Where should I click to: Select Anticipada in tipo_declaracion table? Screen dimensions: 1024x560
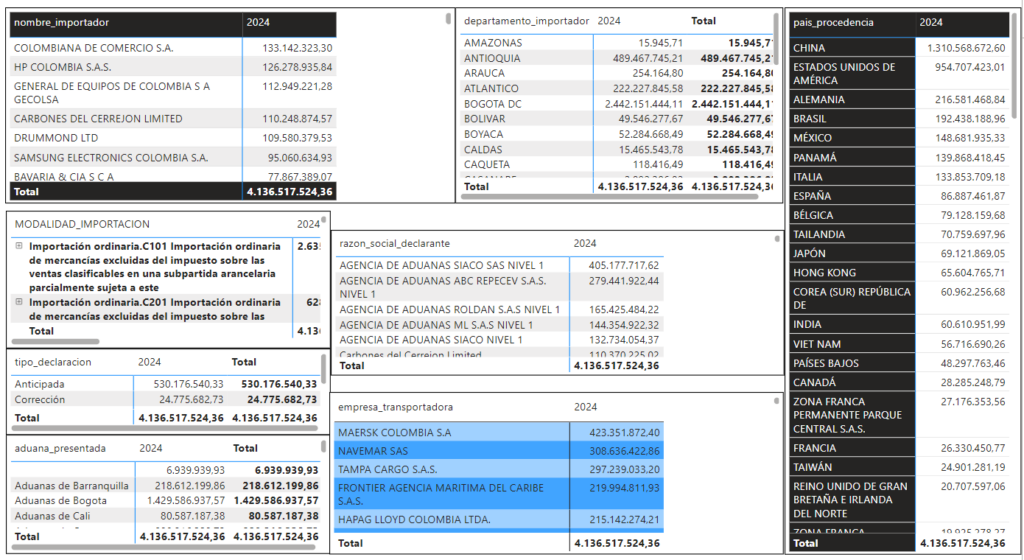pos(165,384)
